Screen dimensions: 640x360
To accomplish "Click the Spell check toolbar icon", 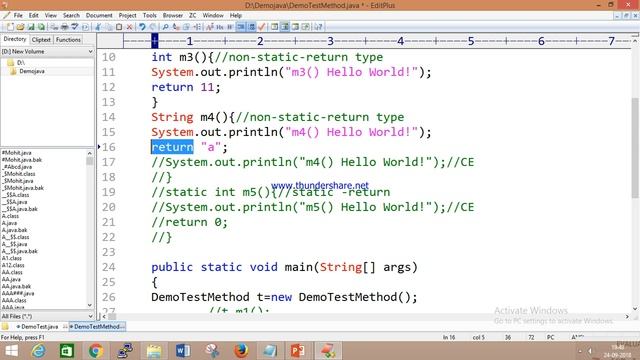I will [75, 27].
